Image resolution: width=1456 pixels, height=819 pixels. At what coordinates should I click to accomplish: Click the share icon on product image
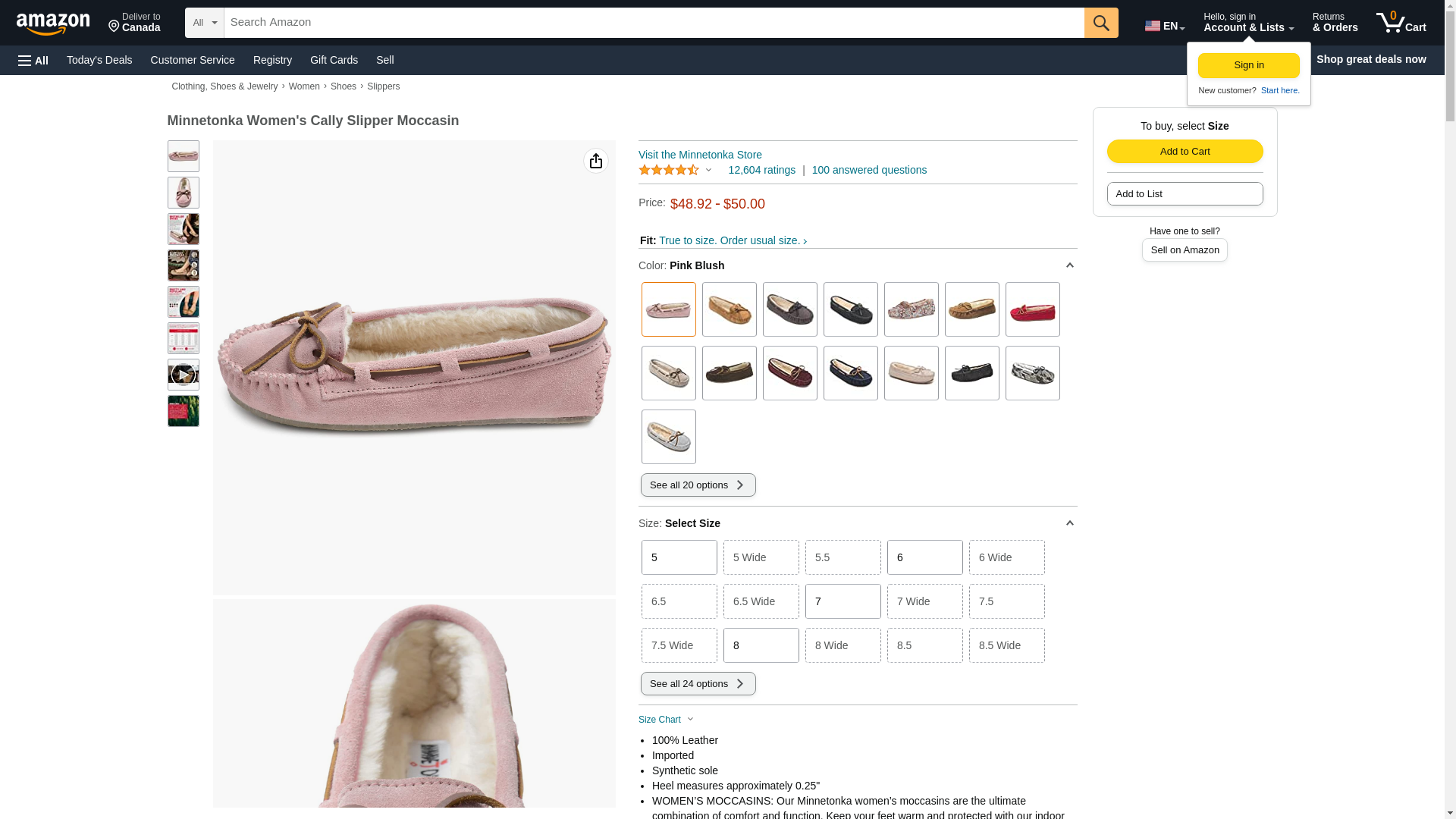(x=596, y=161)
